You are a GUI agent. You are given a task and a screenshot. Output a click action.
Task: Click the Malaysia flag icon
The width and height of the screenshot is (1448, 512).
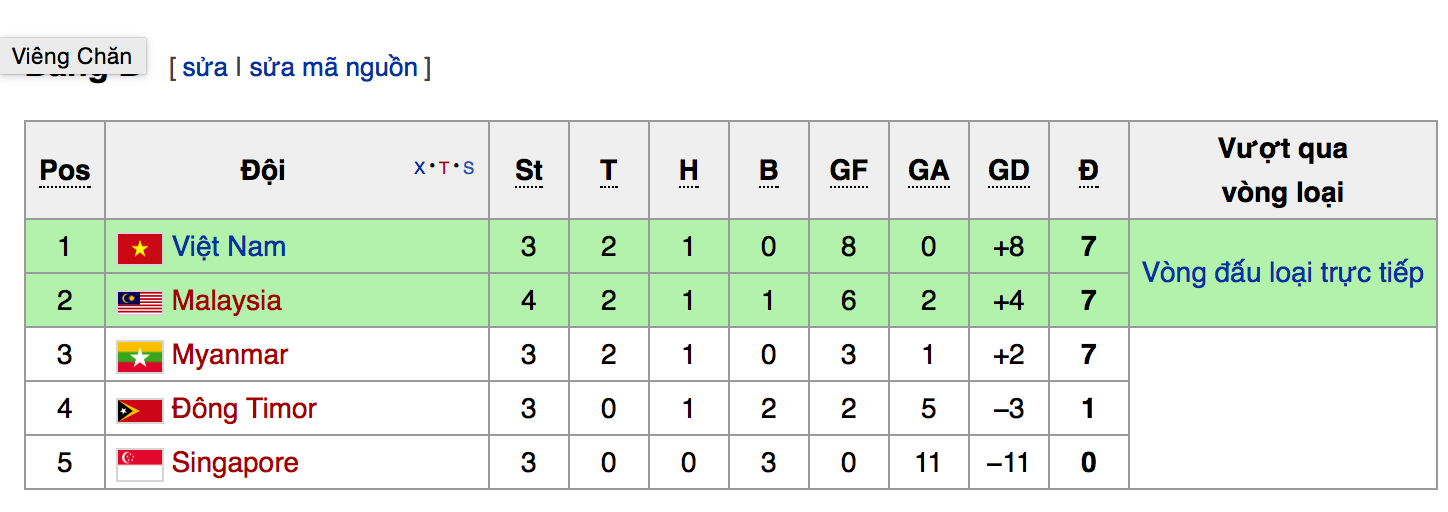[139, 302]
